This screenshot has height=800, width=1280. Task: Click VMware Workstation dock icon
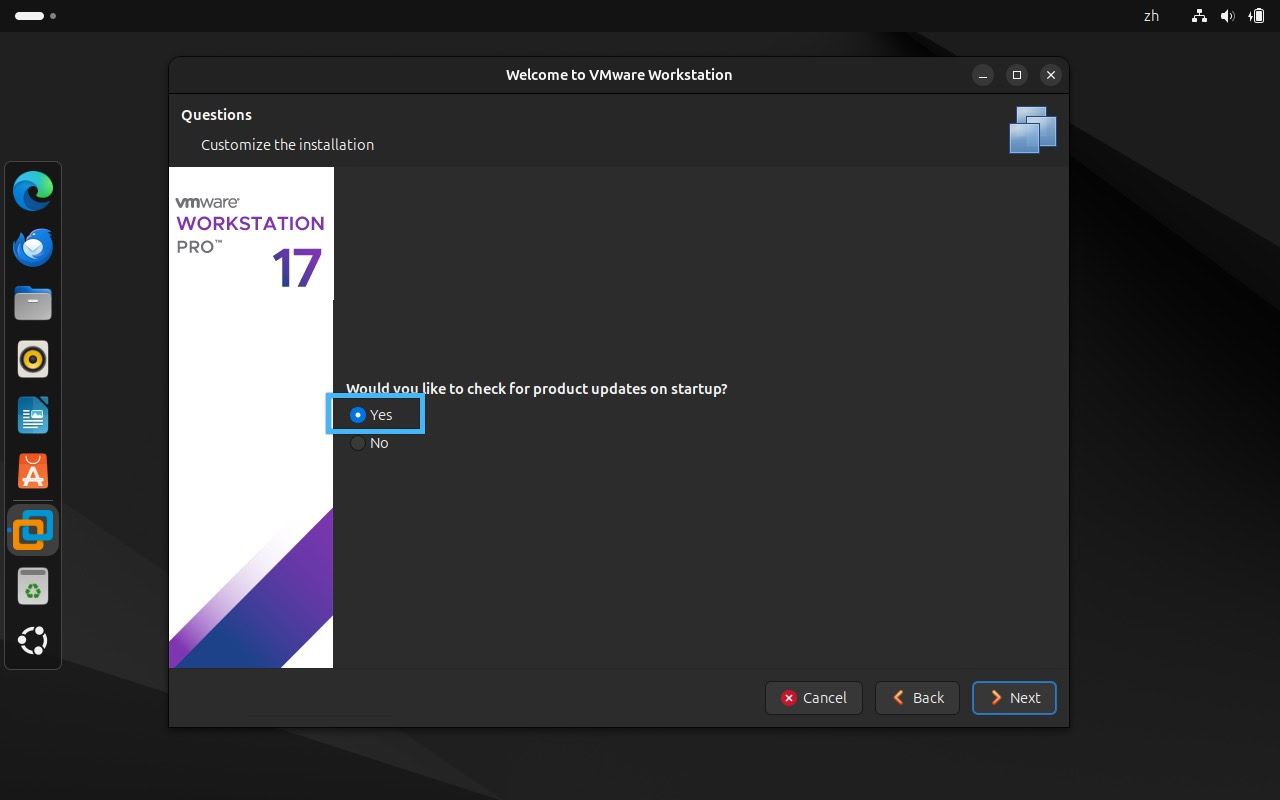(33, 530)
